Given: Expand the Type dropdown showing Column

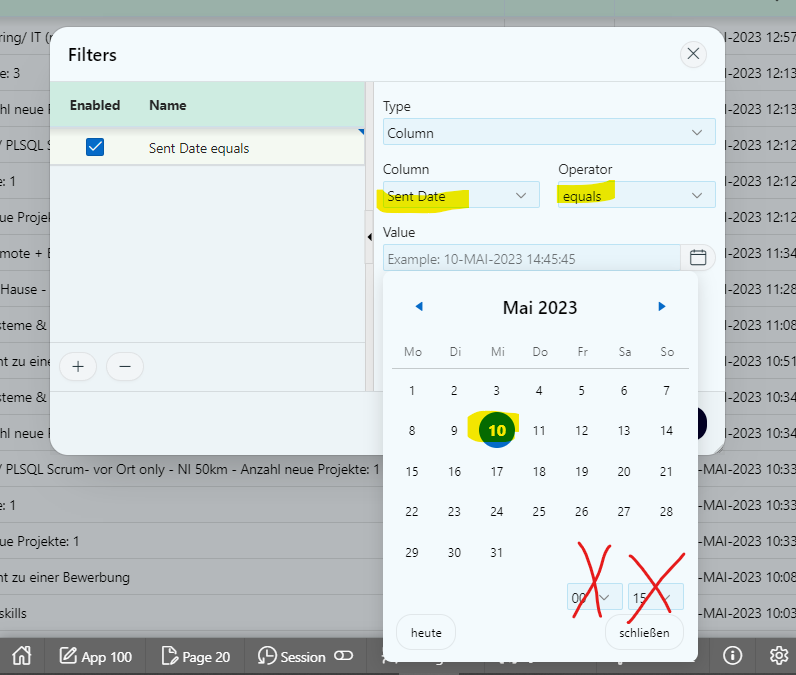Looking at the screenshot, I should 549,132.
